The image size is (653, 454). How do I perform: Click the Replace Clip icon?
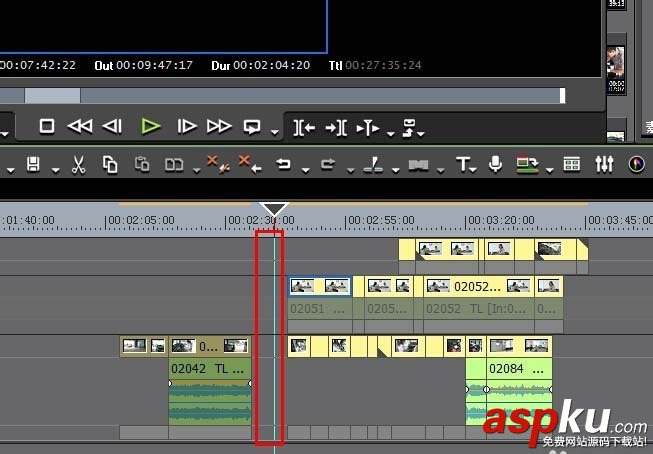coord(174,165)
